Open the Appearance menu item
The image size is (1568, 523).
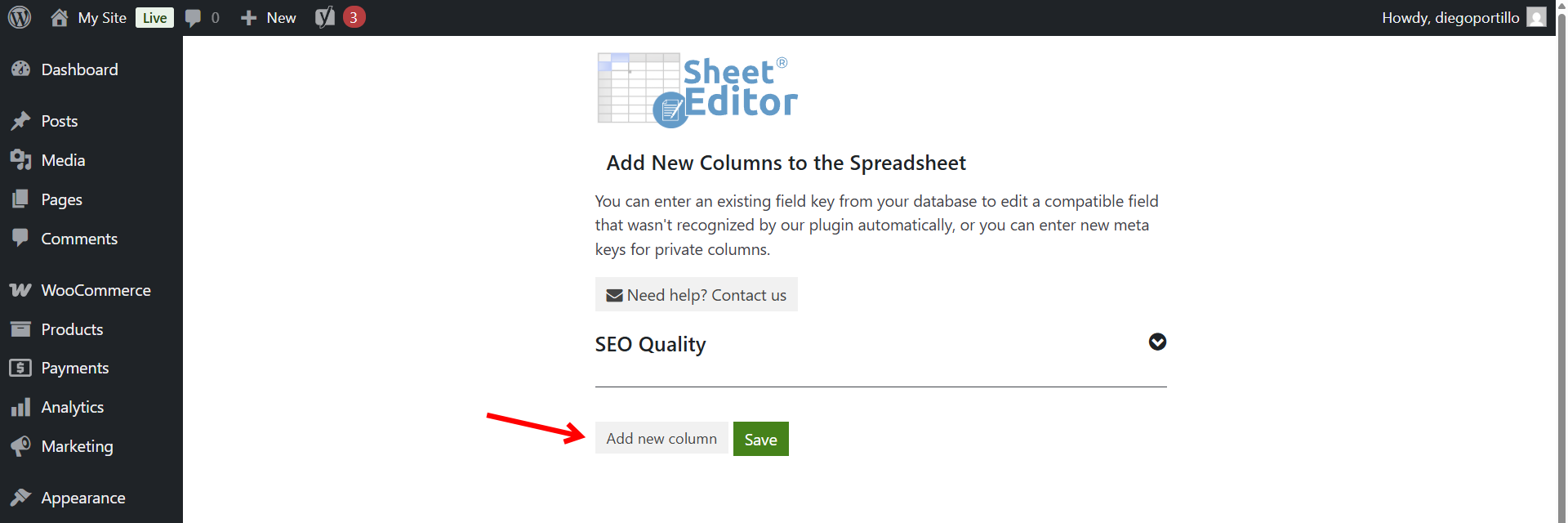[82, 498]
